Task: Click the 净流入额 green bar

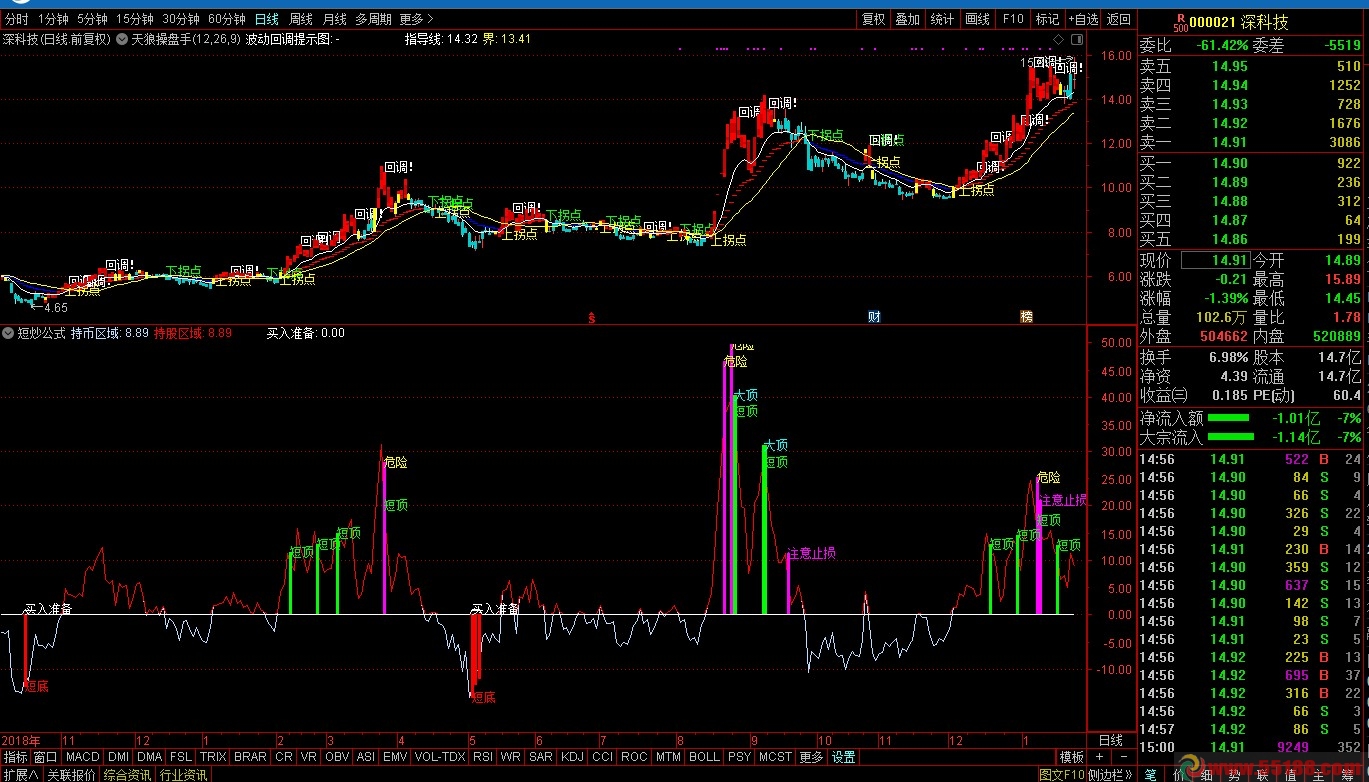Action: tap(1228, 418)
